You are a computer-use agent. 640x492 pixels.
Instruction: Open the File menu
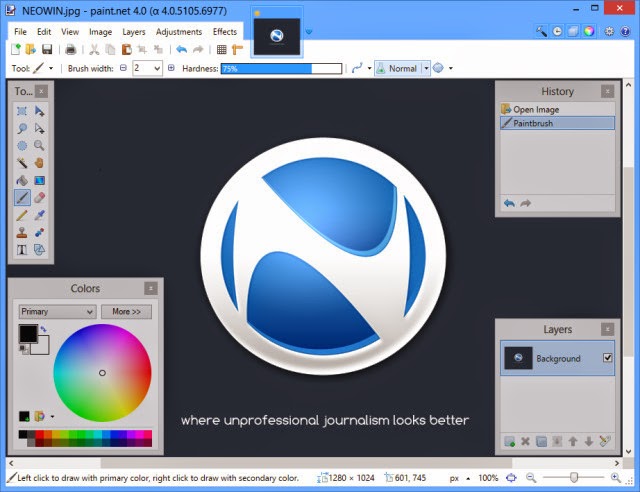click(20, 32)
